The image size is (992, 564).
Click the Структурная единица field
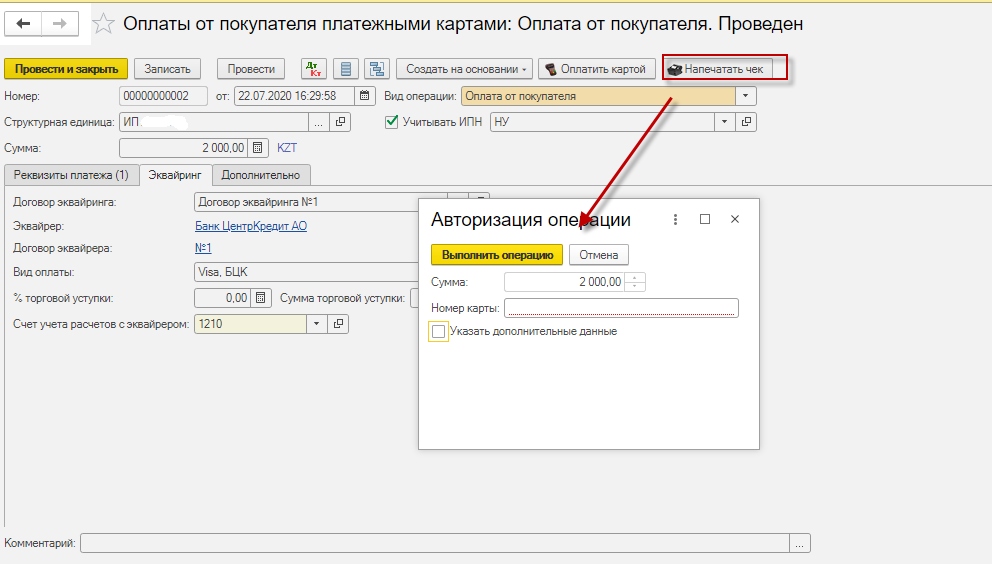[214, 122]
